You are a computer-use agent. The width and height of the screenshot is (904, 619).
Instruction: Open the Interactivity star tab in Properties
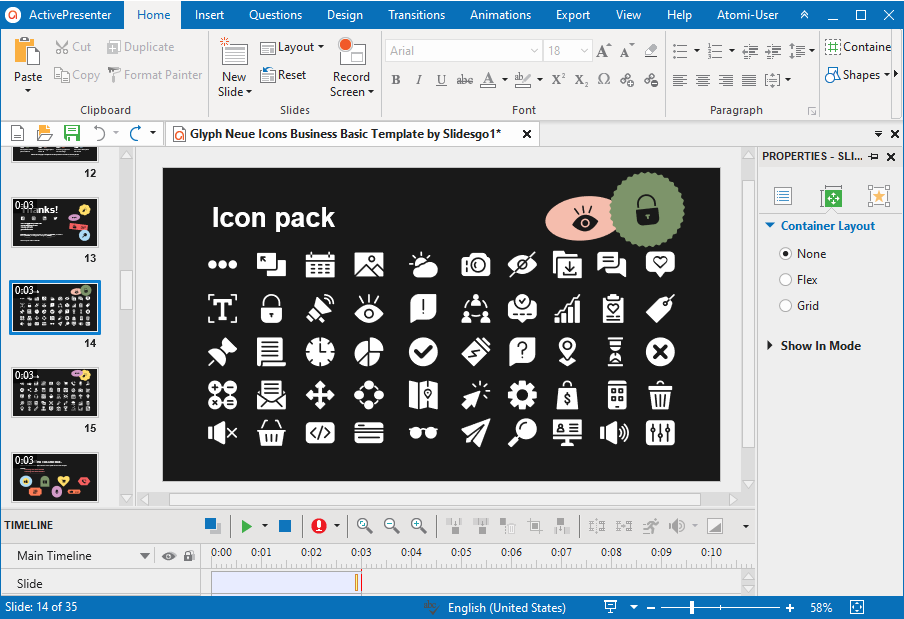878,196
